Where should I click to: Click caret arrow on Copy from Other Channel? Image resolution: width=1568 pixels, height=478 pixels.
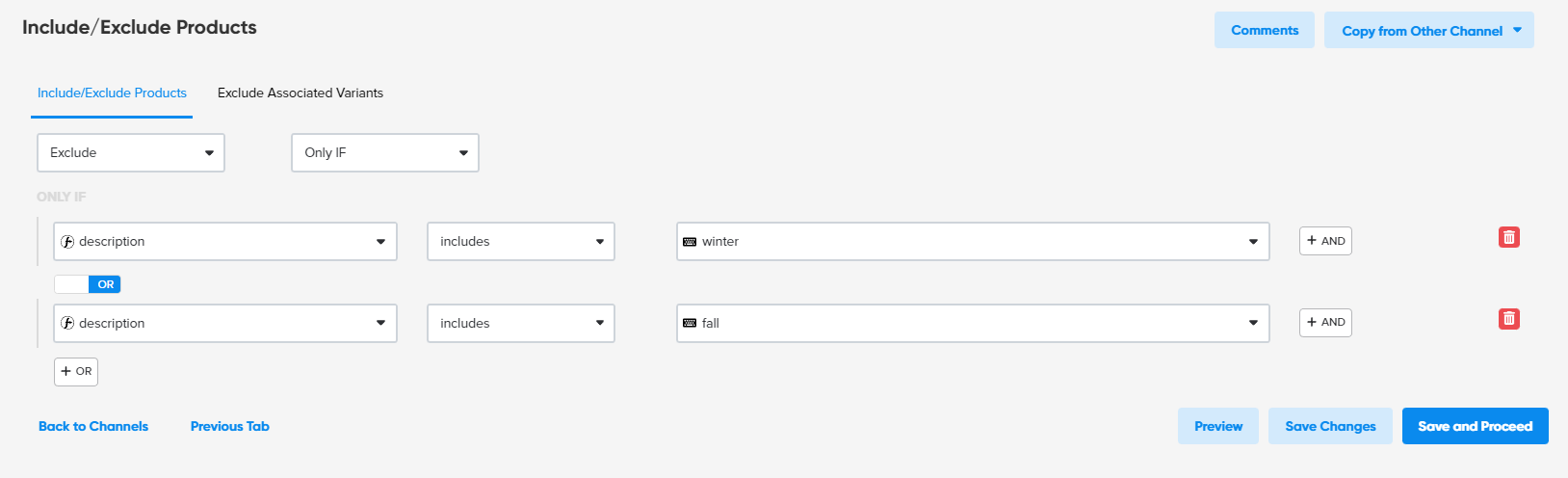[x=1517, y=30]
